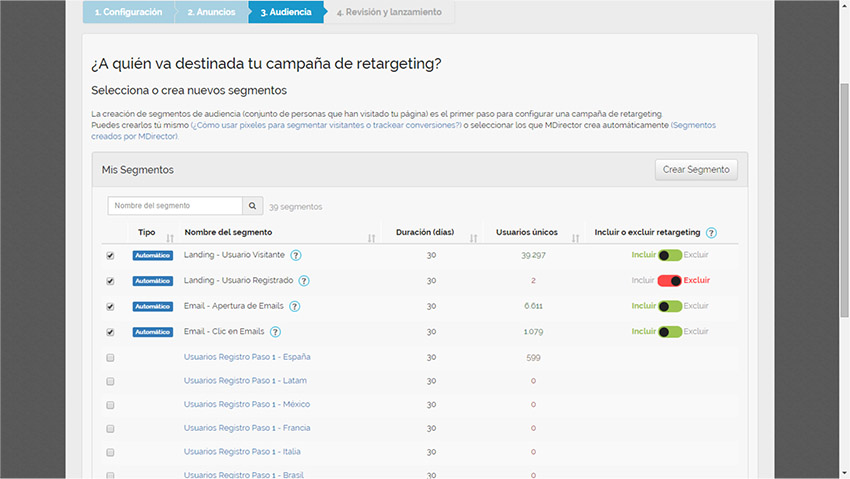
Task: Go to 1. Configuración step tab
Action: click(x=128, y=12)
